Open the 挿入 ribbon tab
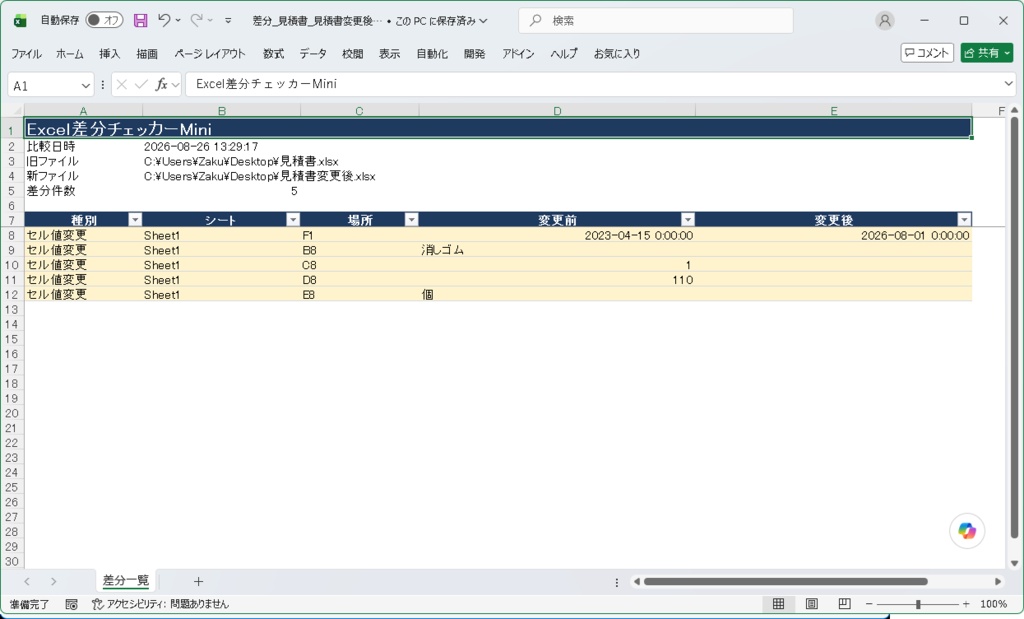Image resolution: width=1024 pixels, height=619 pixels. tap(109, 54)
